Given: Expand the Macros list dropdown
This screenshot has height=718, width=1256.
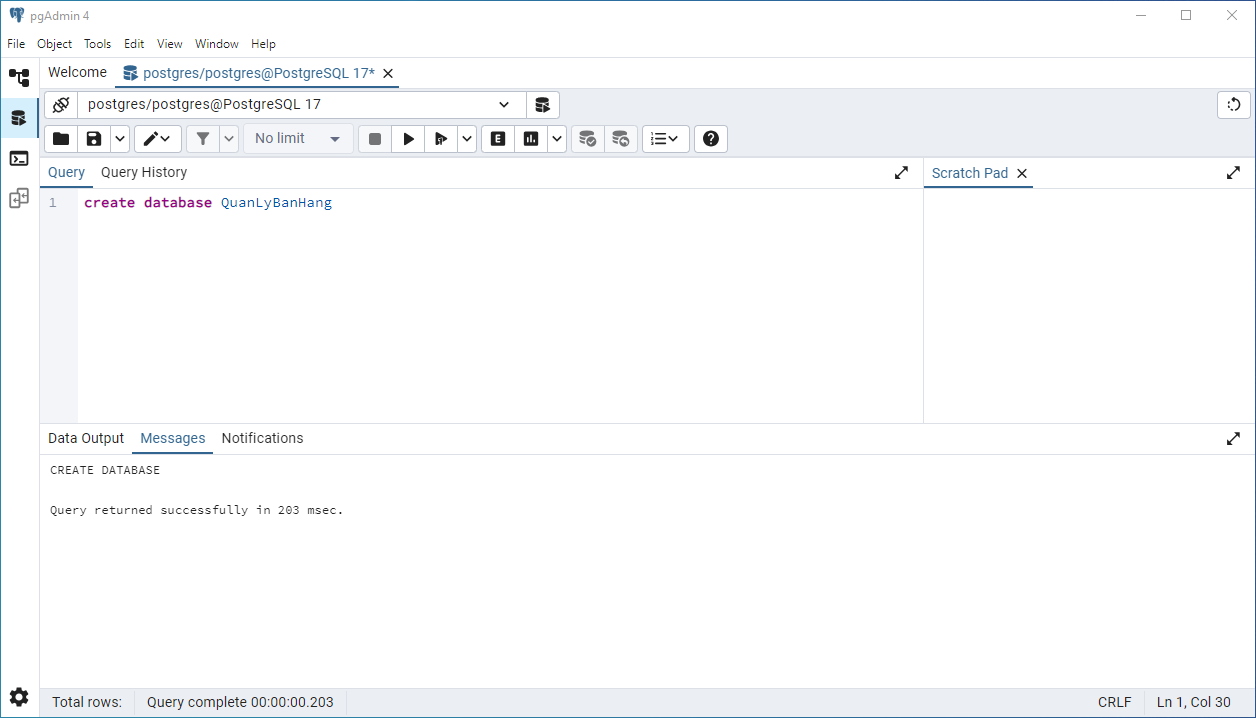Looking at the screenshot, I should 665,139.
